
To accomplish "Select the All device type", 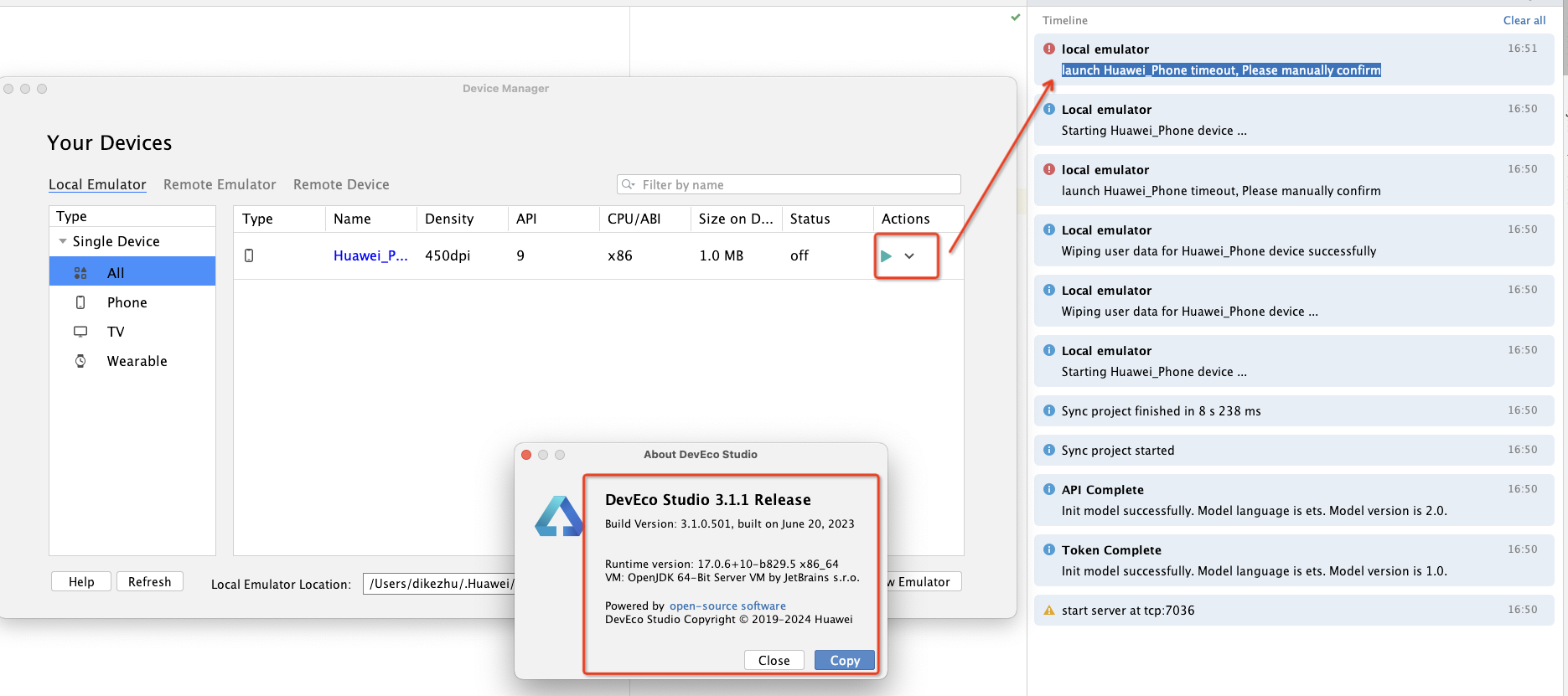I will pos(116,273).
